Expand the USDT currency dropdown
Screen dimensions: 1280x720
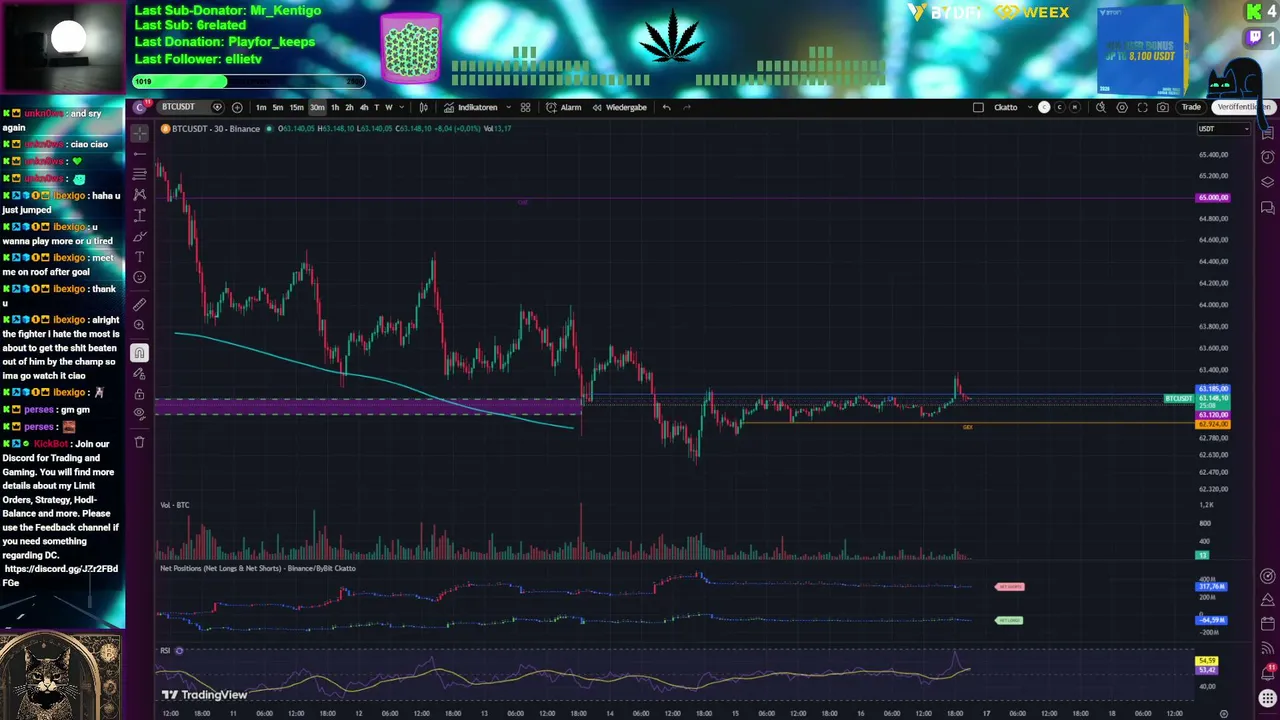[x=1225, y=128]
